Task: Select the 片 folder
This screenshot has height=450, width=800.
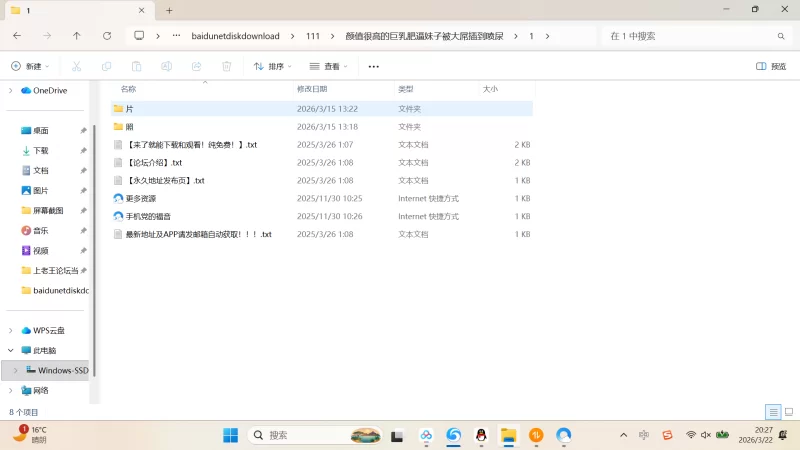Action: point(129,108)
